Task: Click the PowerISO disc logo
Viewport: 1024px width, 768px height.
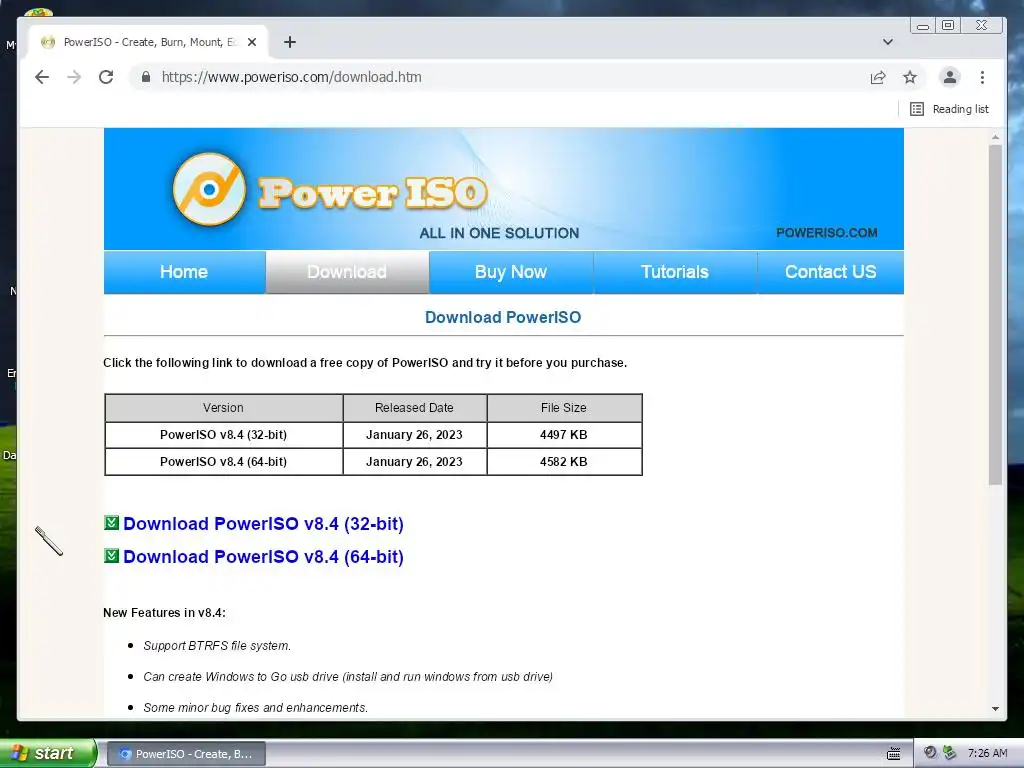Action: 209,189
